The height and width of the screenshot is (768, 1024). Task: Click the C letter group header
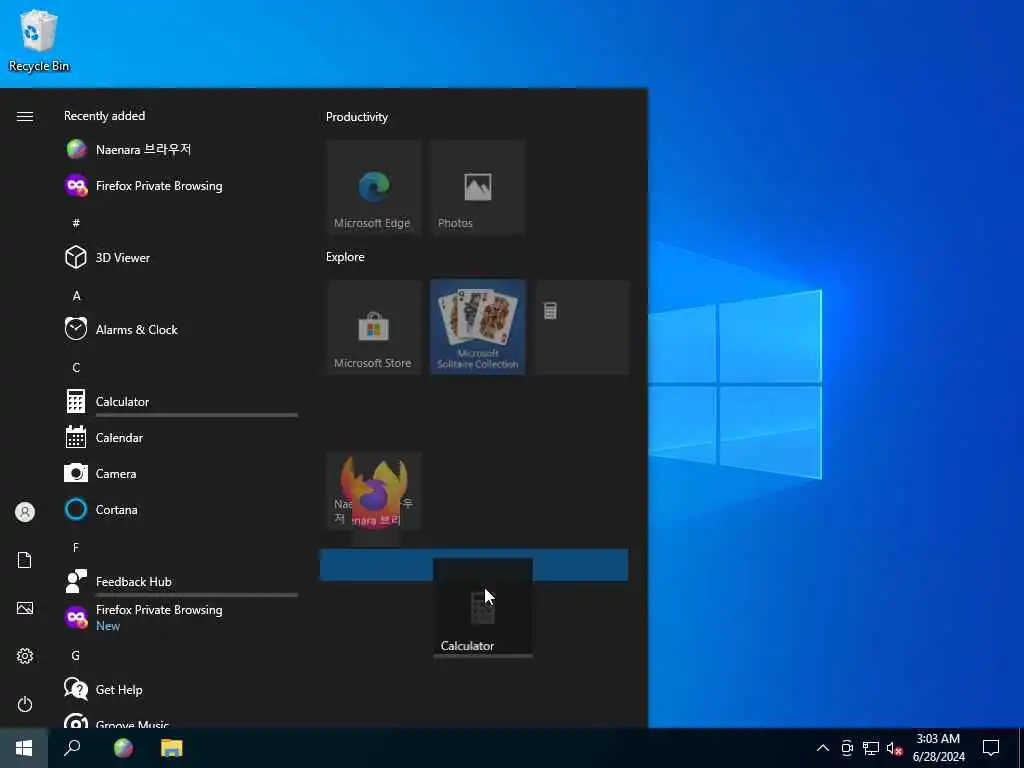click(x=76, y=367)
